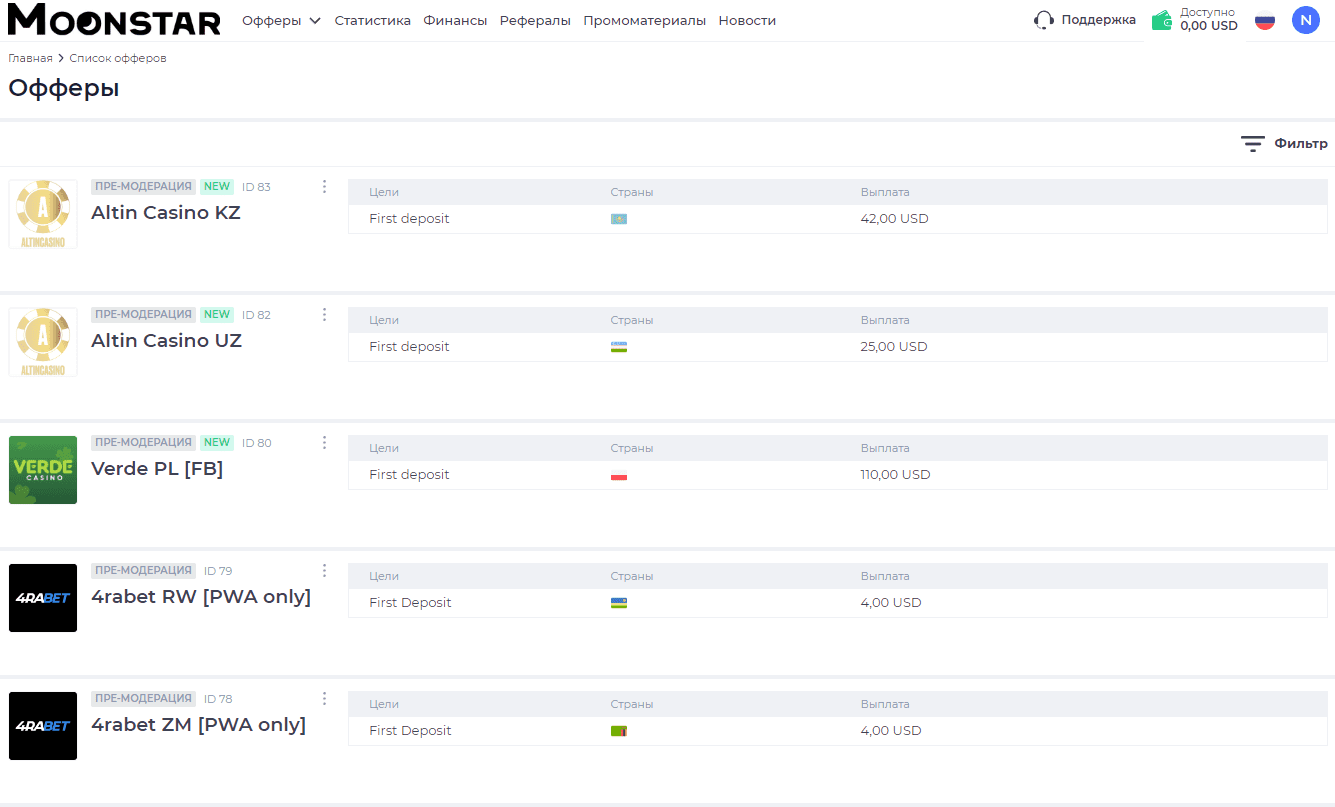Click the 4rabet ZM logo thumbnail

click(x=43, y=726)
